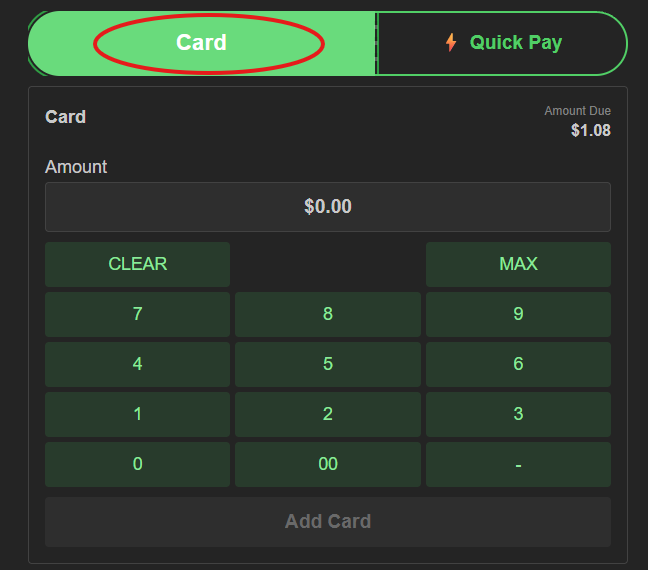Tap the double zero 00 key

pos(328,464)
